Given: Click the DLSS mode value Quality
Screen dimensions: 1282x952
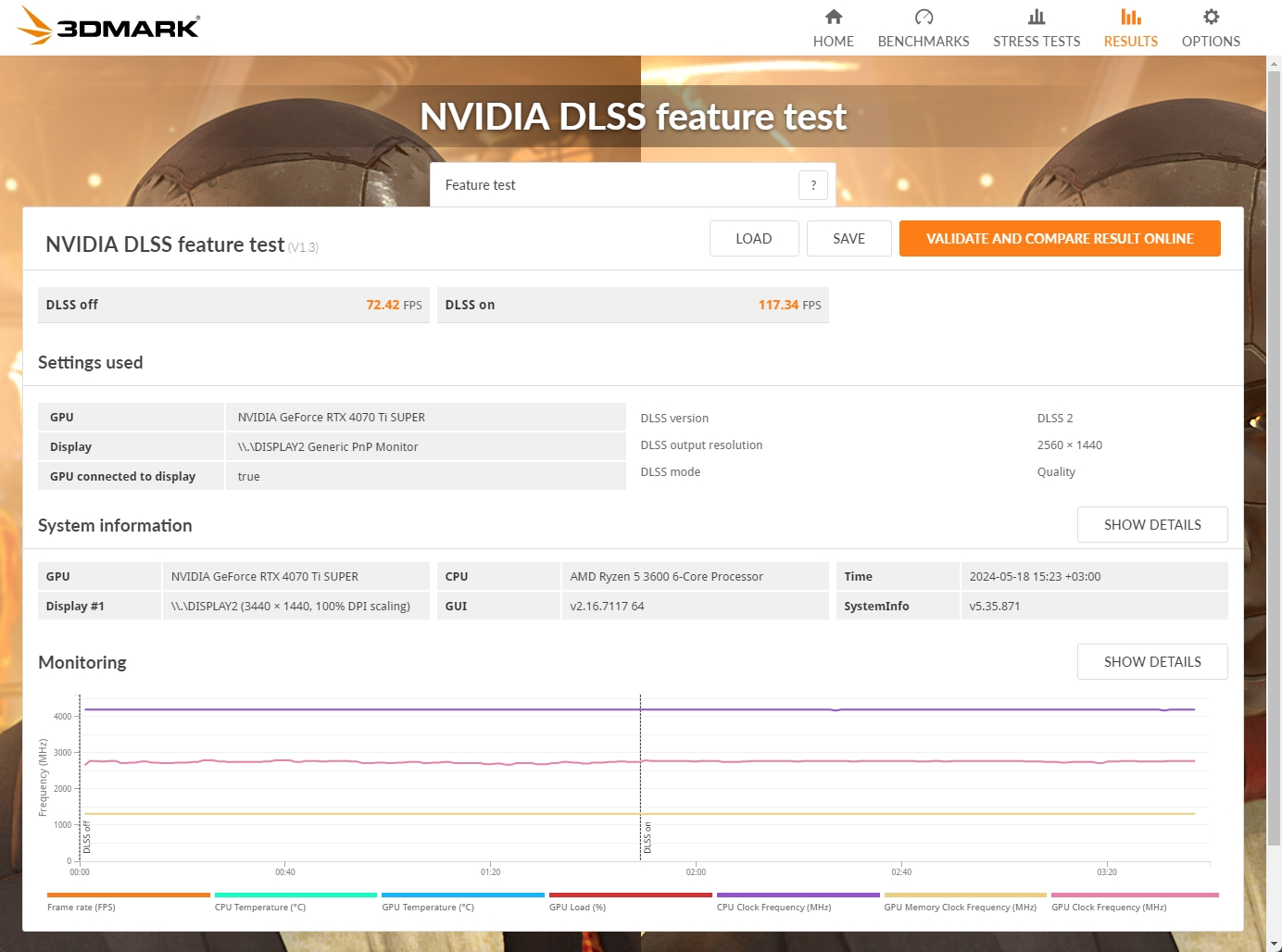Looking at the screenshot, I should (1056, 472).
